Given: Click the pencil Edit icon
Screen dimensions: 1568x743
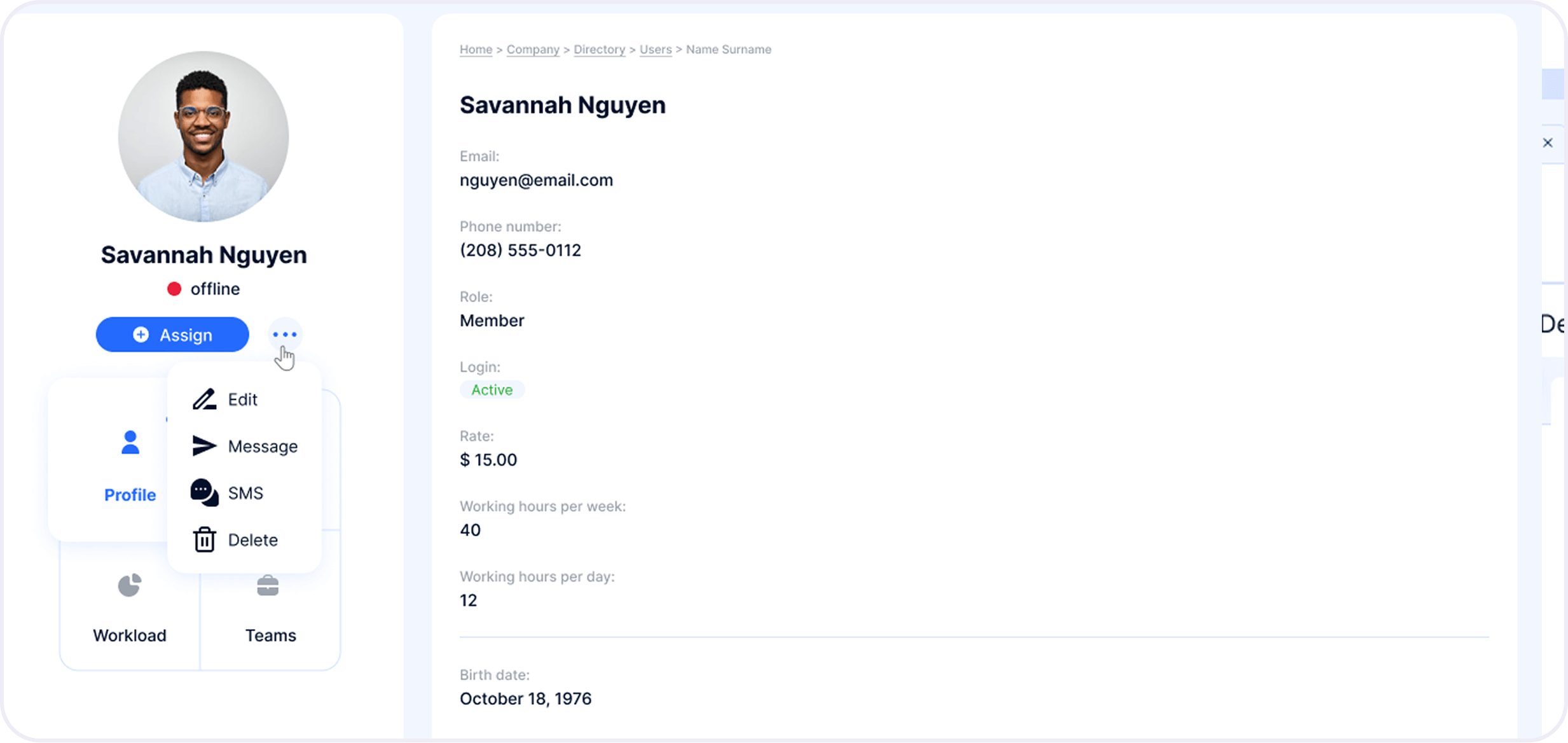Looking at the screenshot, I should 204,399.
